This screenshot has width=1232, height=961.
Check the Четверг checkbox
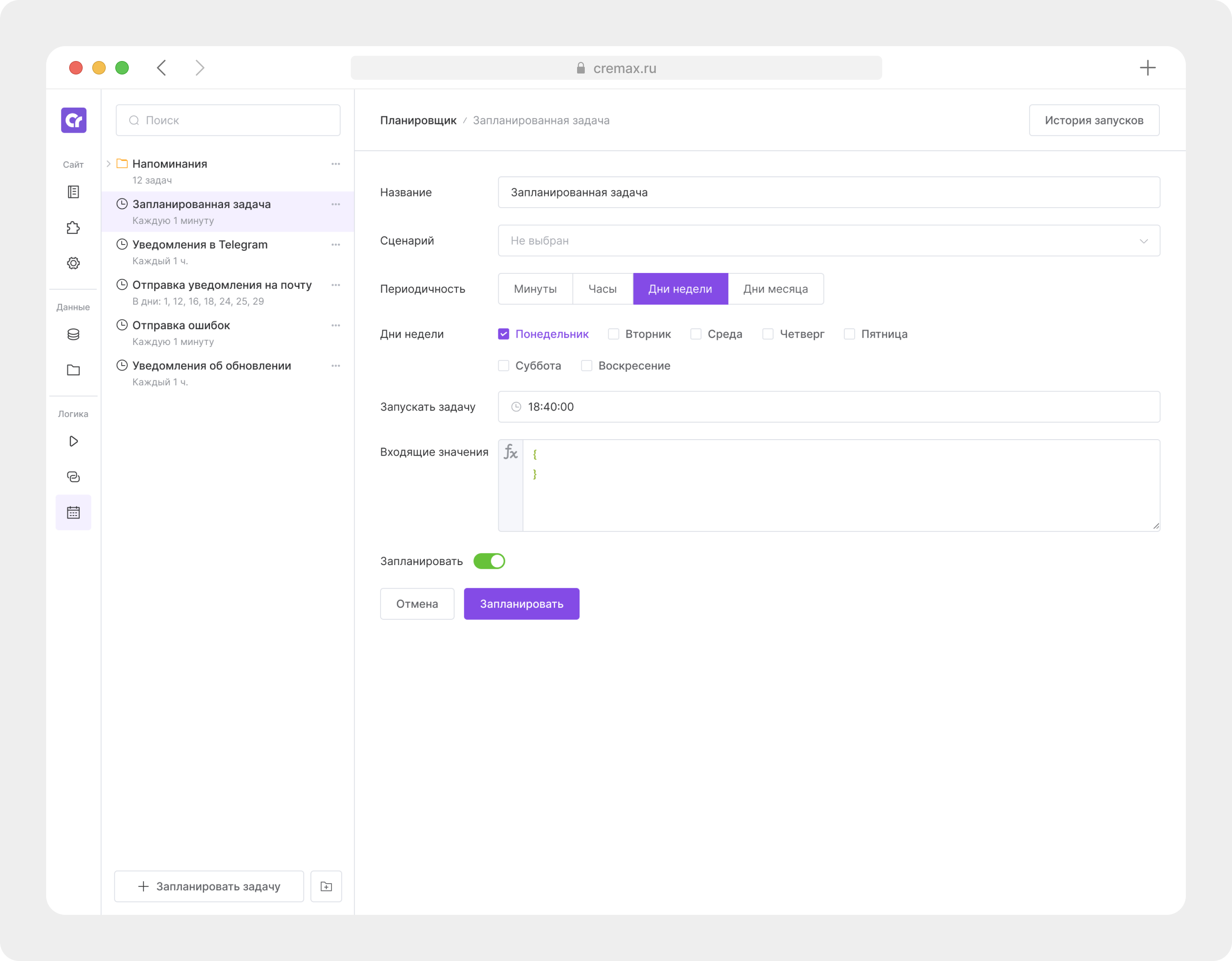tap(768, 334)
